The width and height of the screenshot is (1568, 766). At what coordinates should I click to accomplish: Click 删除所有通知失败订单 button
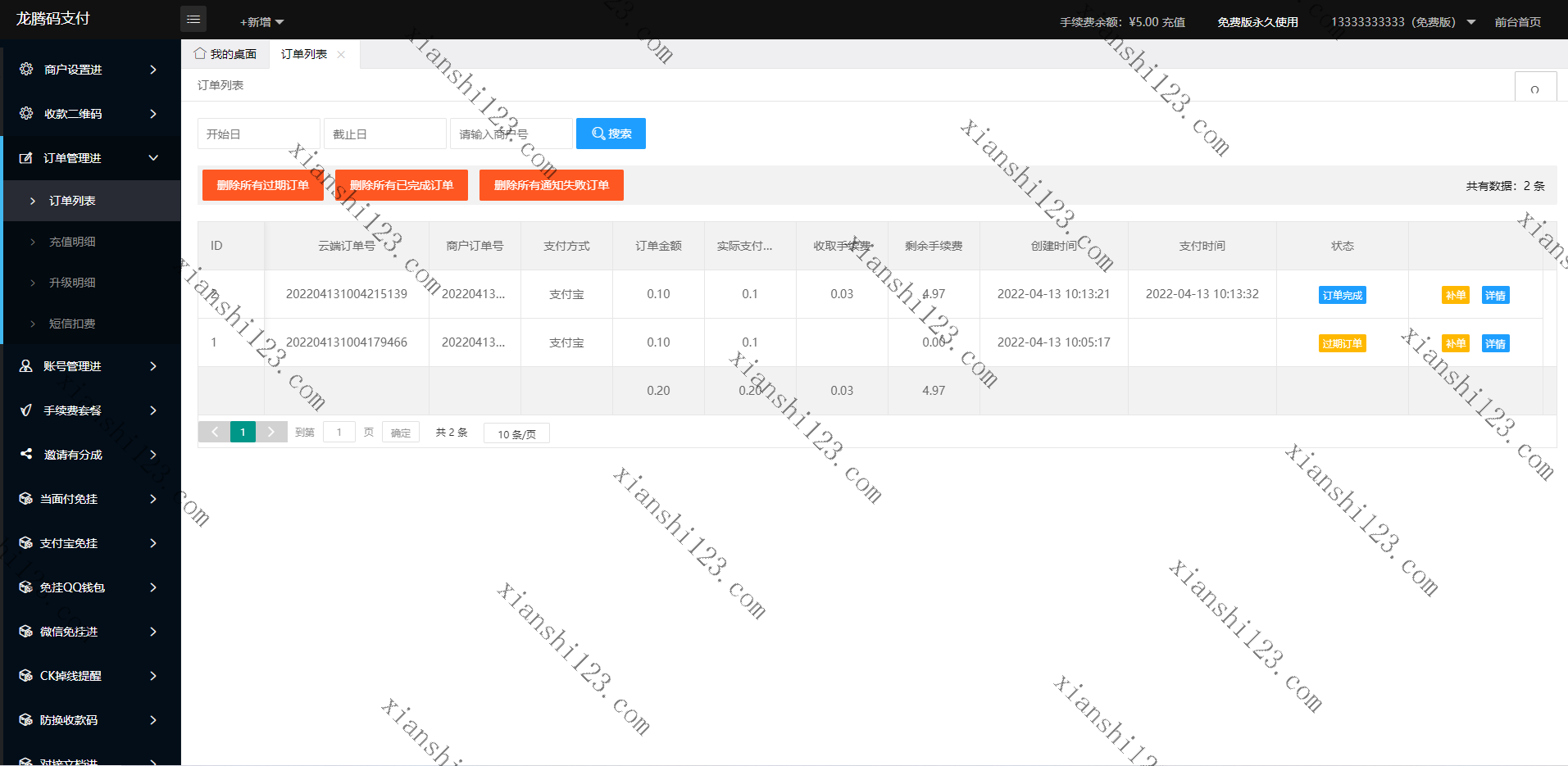click(x=552, y=185)
